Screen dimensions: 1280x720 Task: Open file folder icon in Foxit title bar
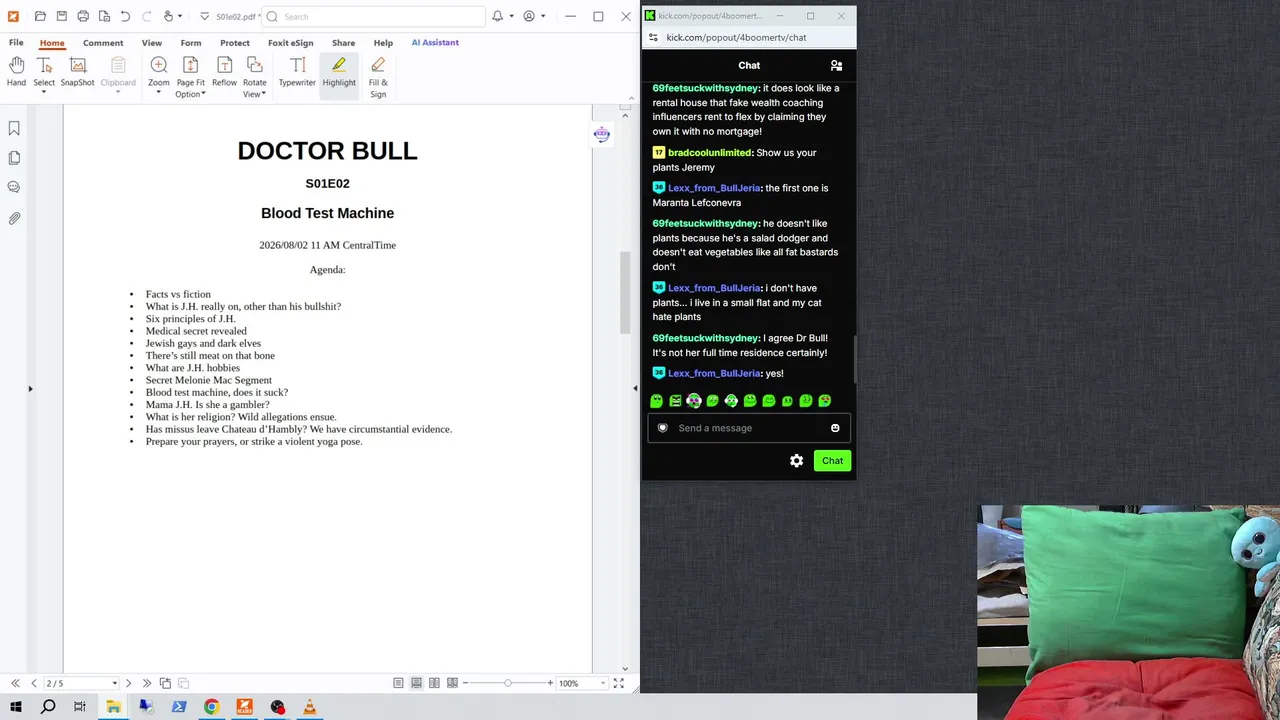40,16
